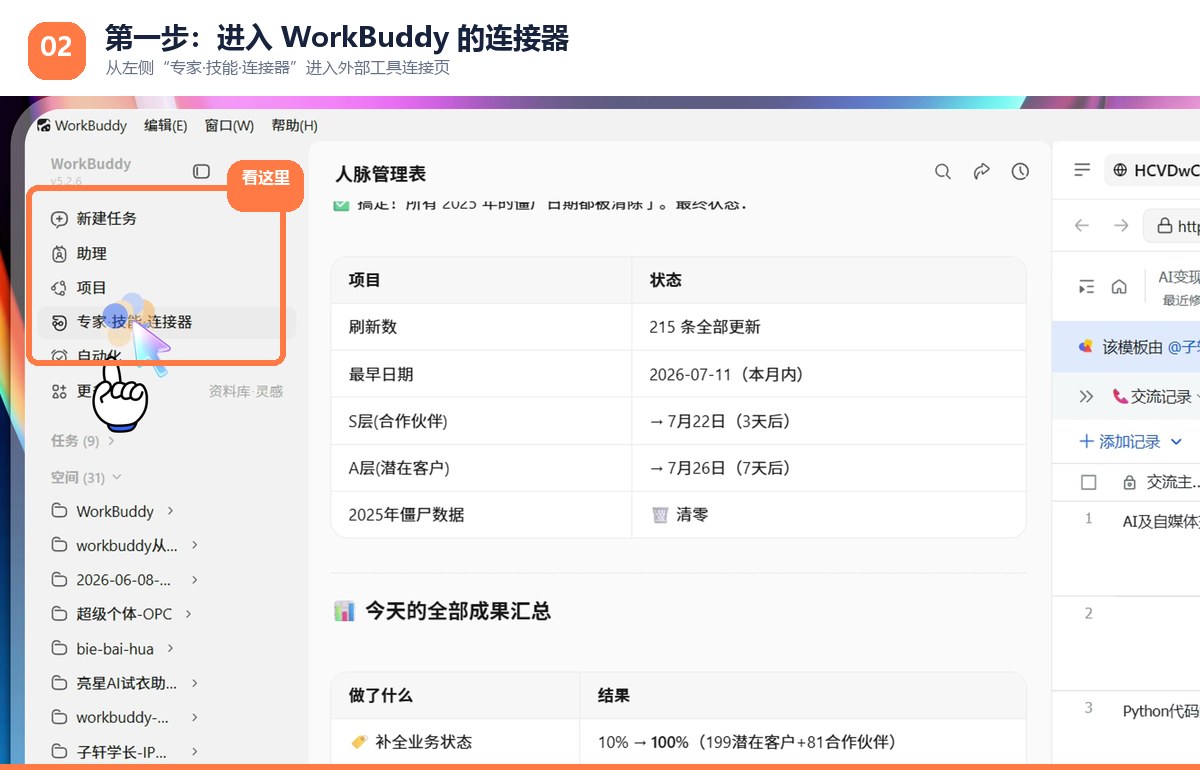Expand the workbuddy从... folder chevron
Viewport: 1200px width, 770px height.
click(195, 546)
